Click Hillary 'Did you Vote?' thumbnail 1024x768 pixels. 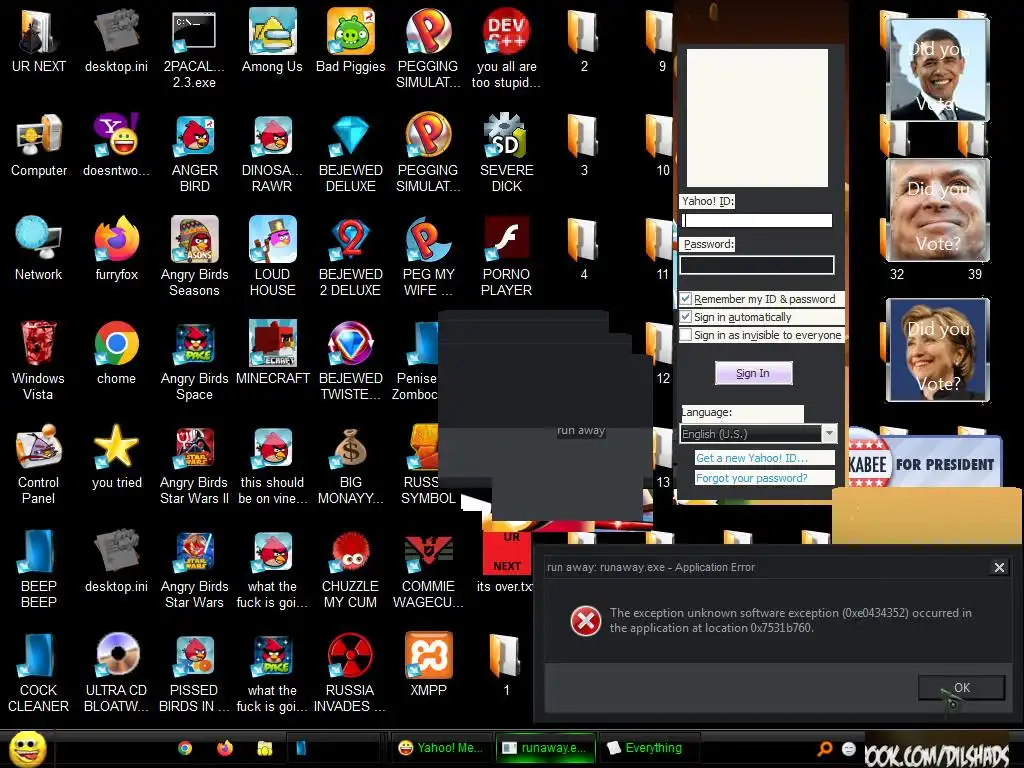[x=938, y=349]
